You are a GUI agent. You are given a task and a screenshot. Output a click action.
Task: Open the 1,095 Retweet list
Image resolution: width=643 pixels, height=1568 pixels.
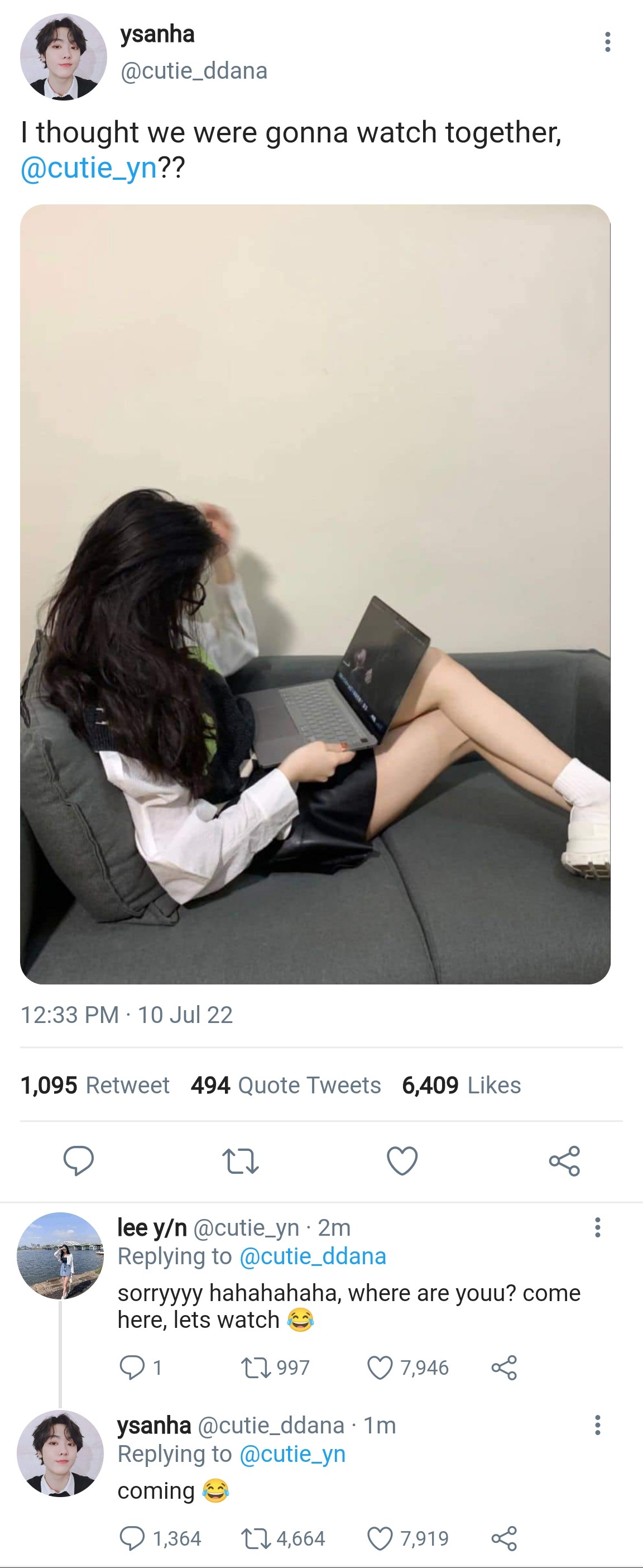tap(95, 1084)
